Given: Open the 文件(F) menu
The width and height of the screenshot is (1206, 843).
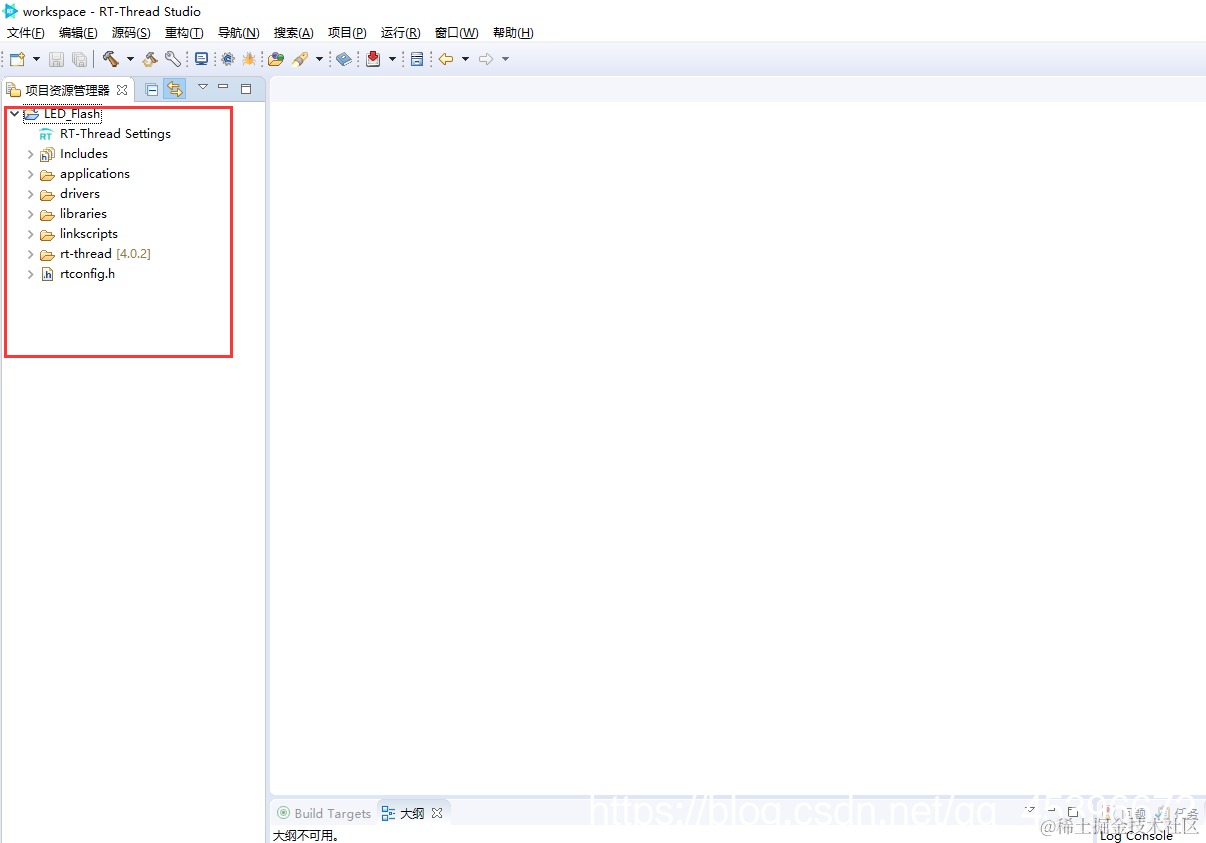Looking at the screenshot, I should 26,33.
